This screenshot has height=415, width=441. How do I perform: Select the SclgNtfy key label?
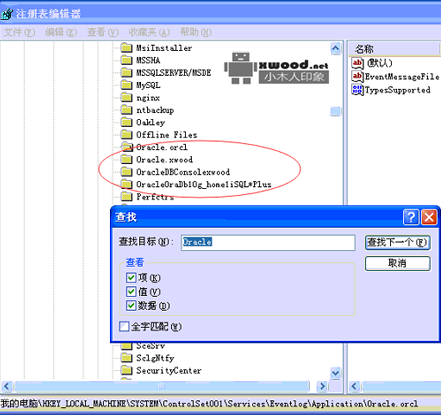[x=155, y=358]
